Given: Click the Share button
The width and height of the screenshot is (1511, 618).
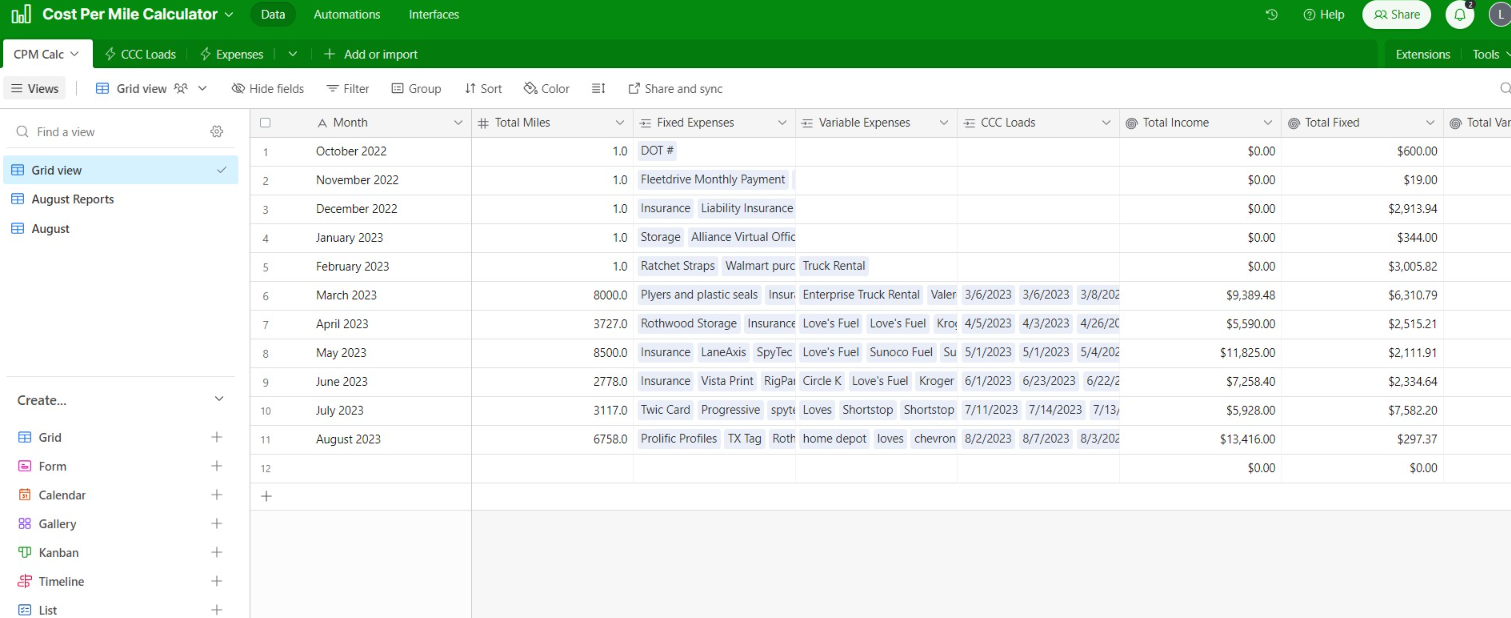Looking at the screenshot, I should 1396,14.
